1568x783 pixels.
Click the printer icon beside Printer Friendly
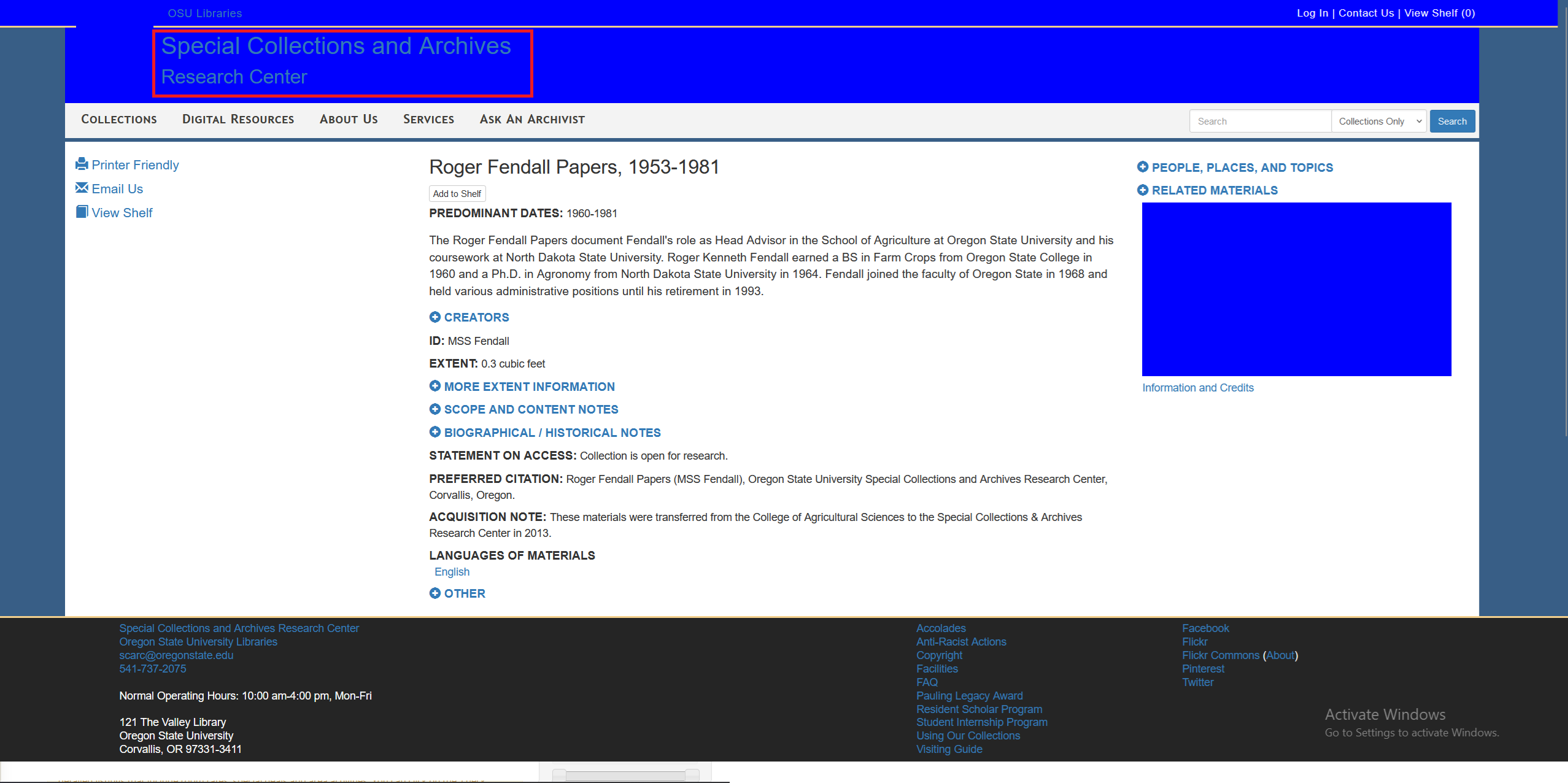[82, 164]
